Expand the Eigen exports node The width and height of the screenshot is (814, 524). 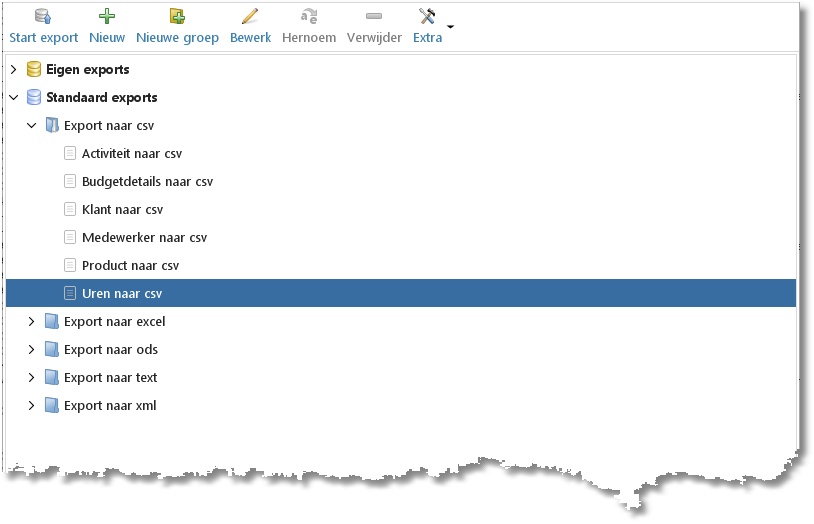pos(14,69)
